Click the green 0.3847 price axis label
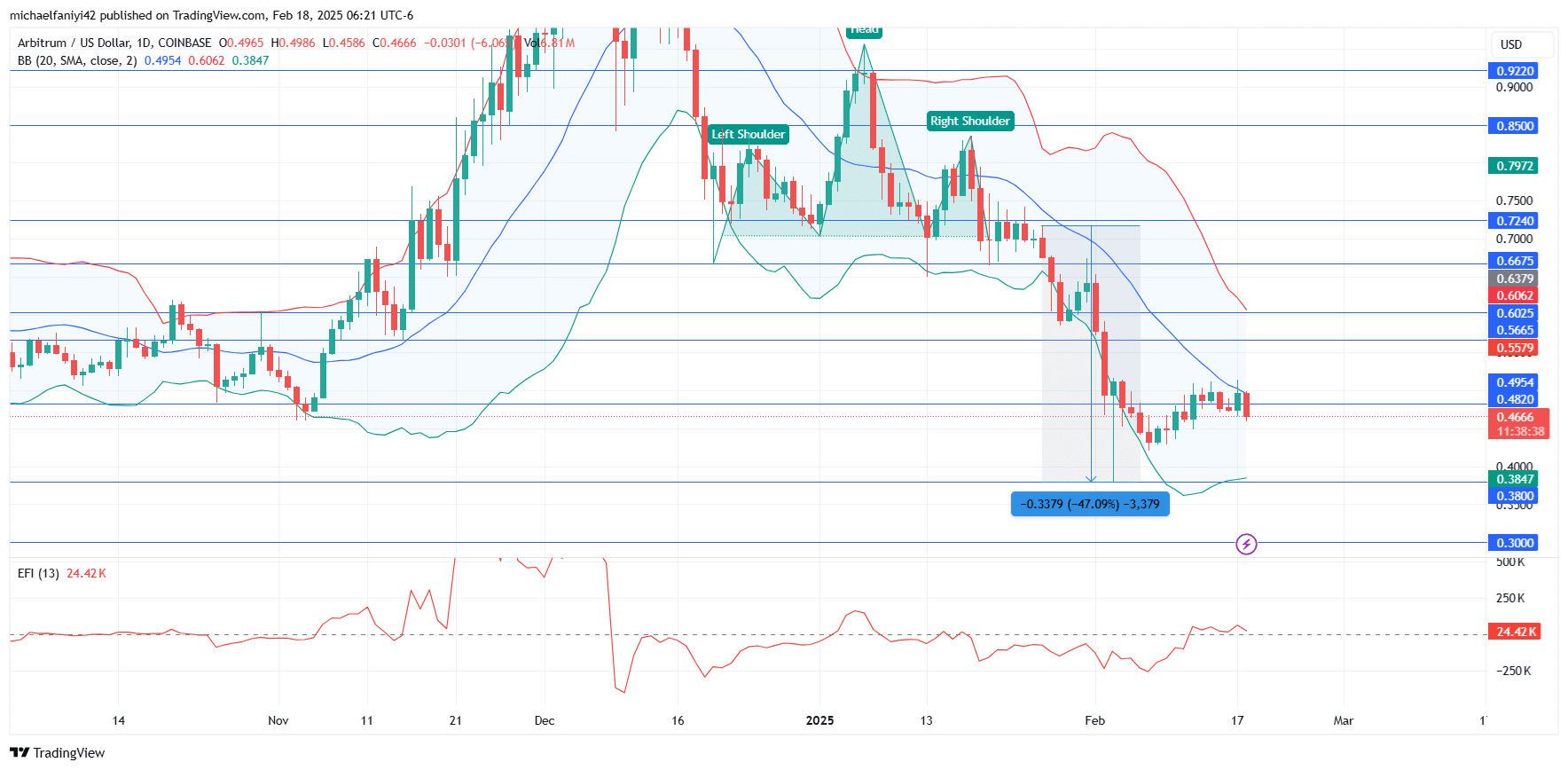 coord(1513,479)
